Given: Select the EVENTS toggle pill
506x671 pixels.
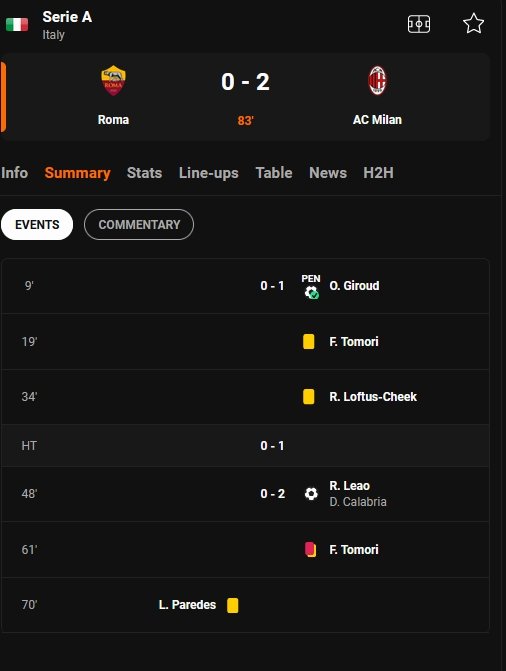Looking at the screenshot, I should point(37,225).
